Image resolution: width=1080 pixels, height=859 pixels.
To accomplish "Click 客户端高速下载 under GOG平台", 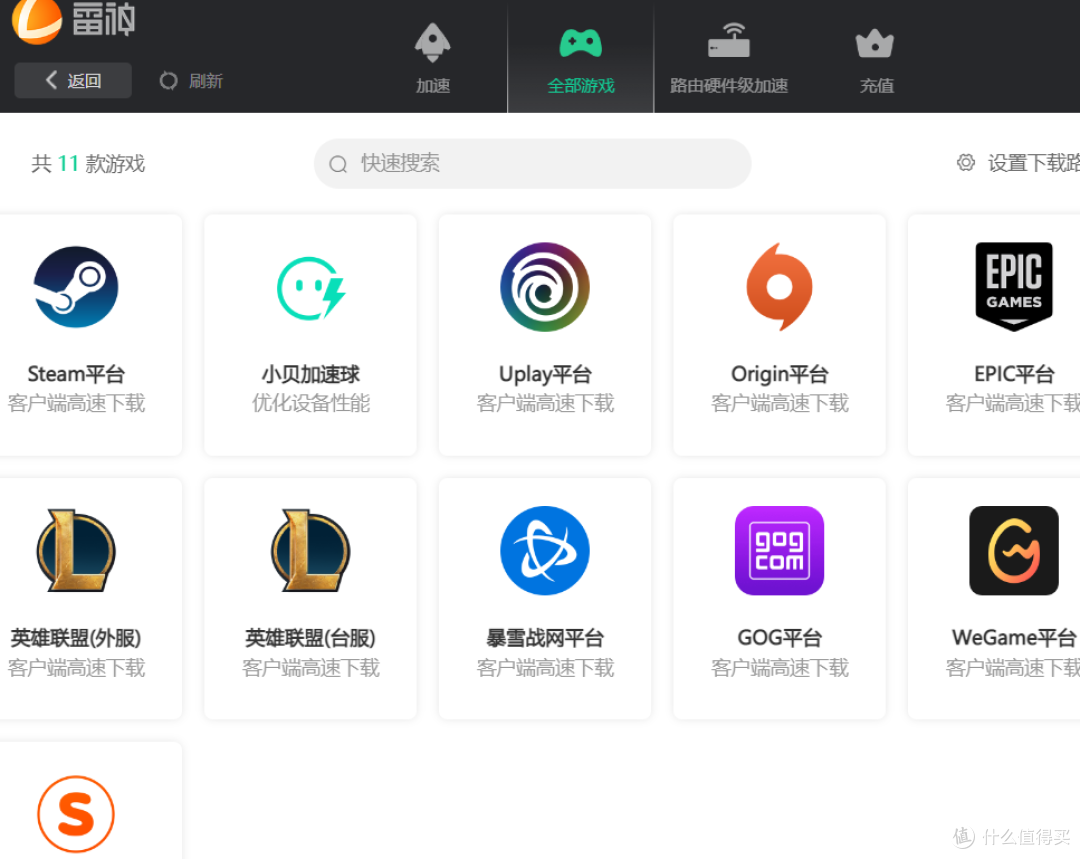I will click(x=780, y=667).
